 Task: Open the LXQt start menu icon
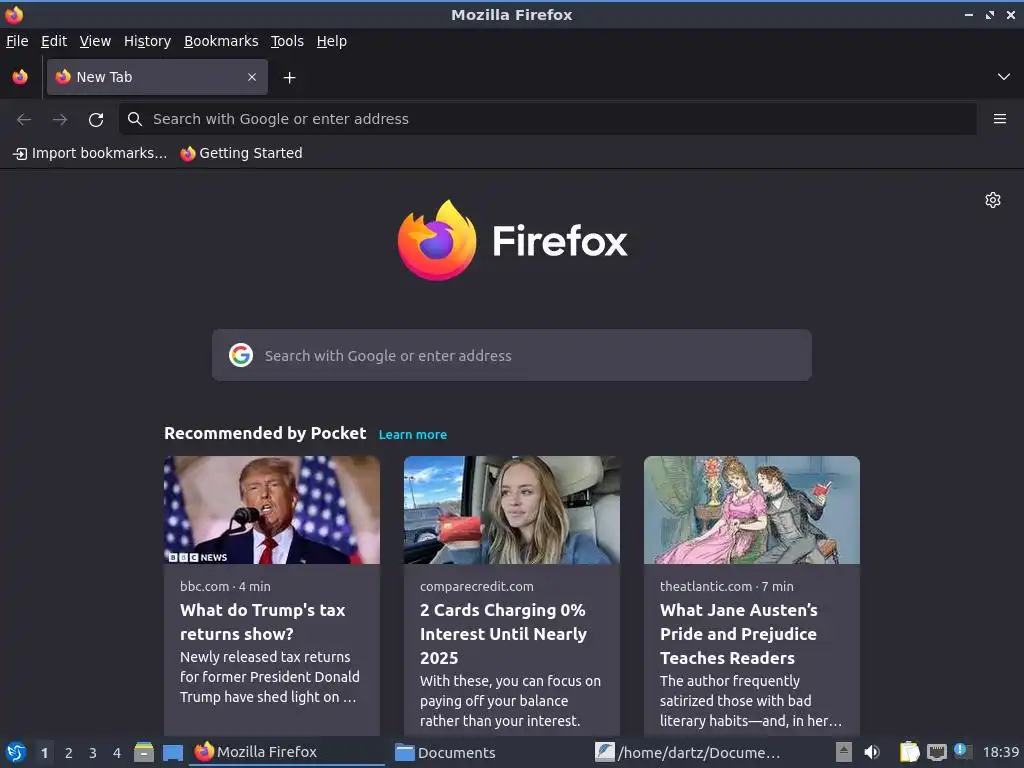[16, 752]
